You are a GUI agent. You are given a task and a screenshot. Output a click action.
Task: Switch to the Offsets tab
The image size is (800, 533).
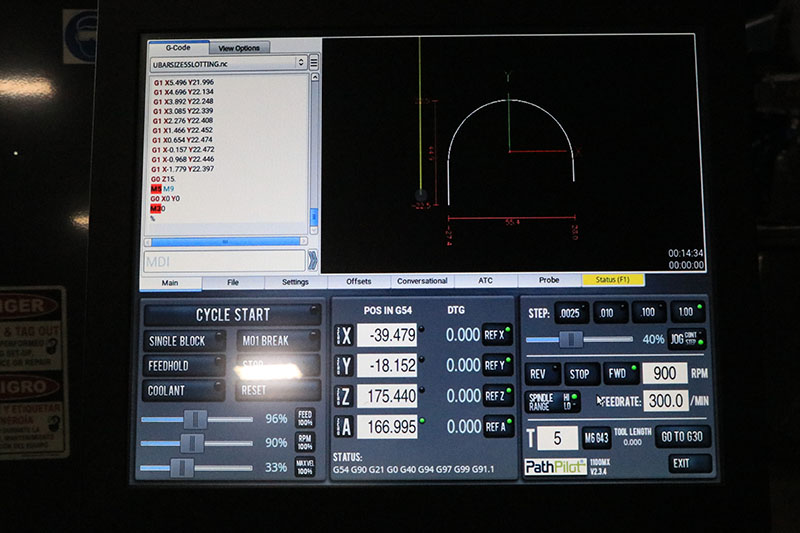(x=358, y=282)
